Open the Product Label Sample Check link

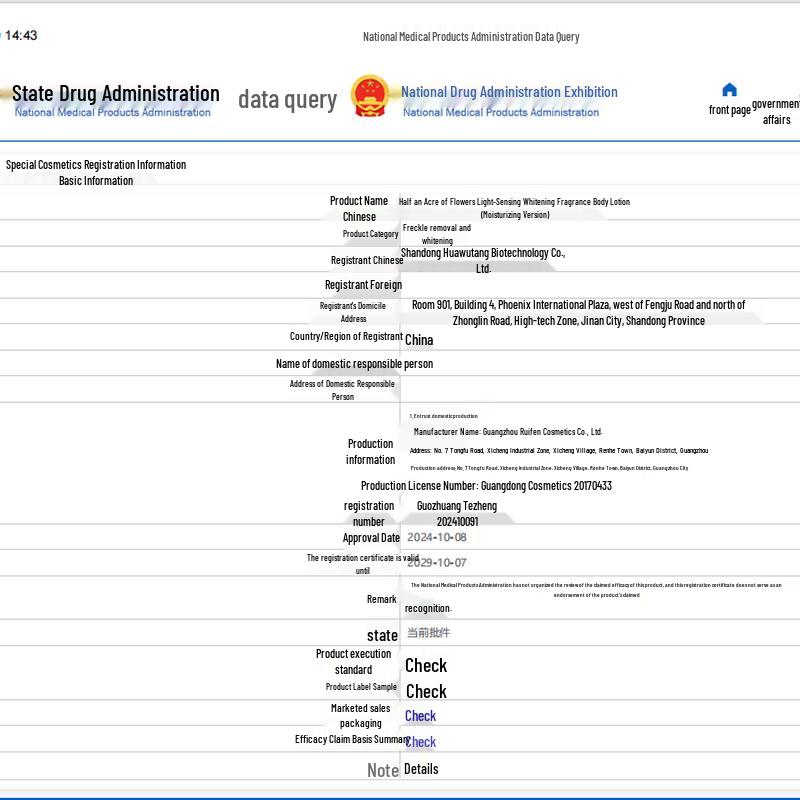click(425, 691)
